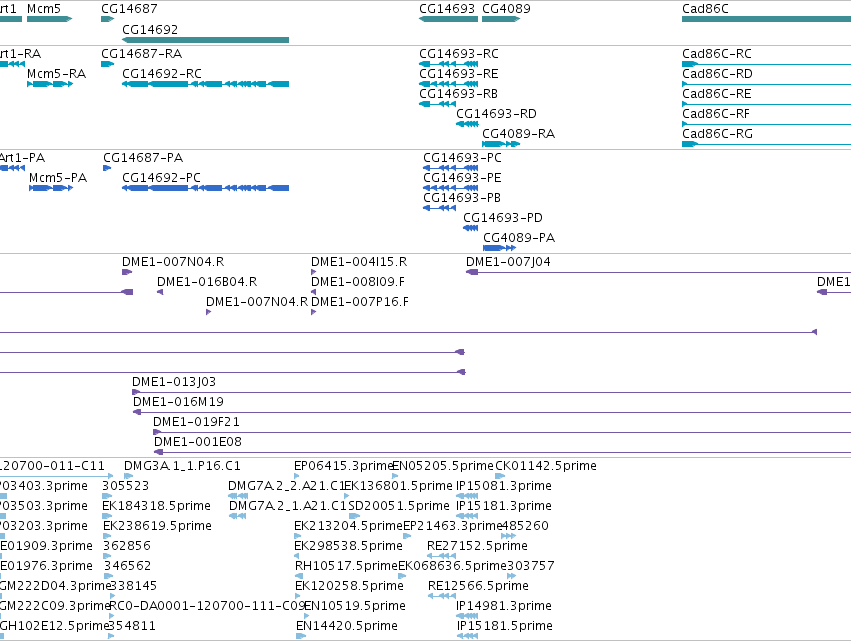Click EST DMG7A.2_1.A21.C1
851x641 pixels.
pyautogui.click(x=238, y=516)
